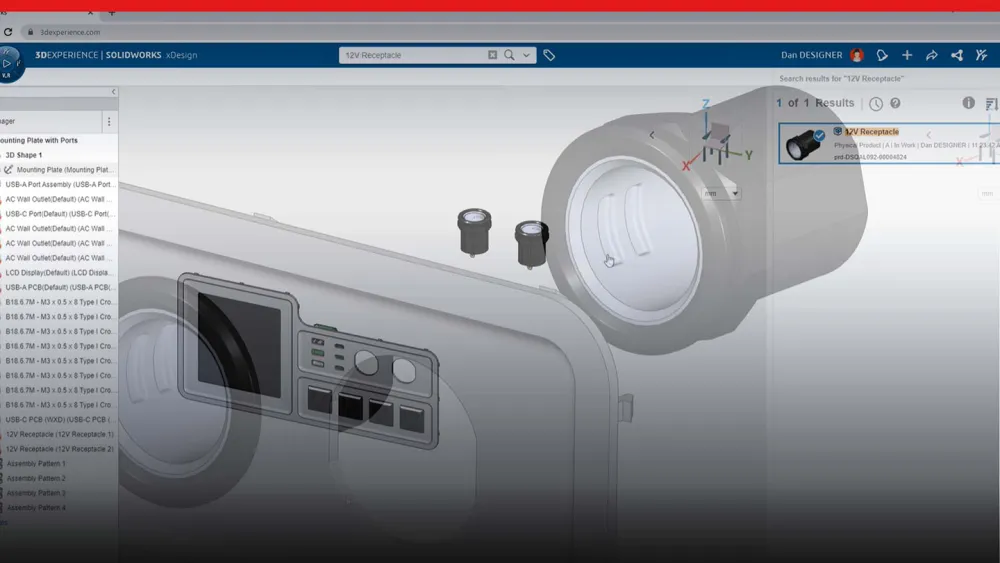Click the product type icon beside 12V Receptacle
The height and width of the screenshot is (563, 1000).
click(x=837, y=131)
